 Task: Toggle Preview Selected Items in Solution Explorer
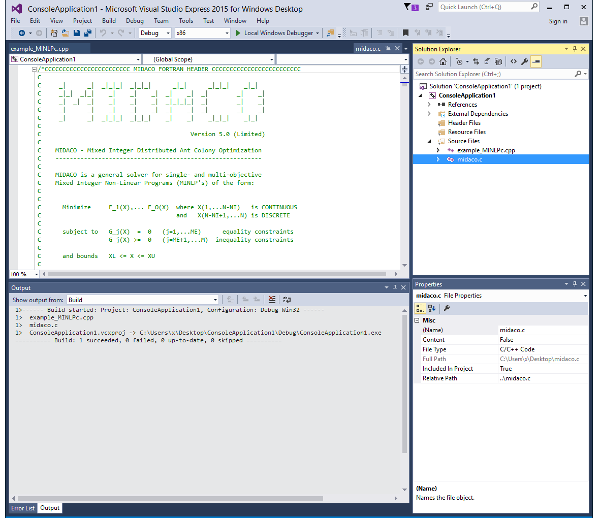coord(536,62)
